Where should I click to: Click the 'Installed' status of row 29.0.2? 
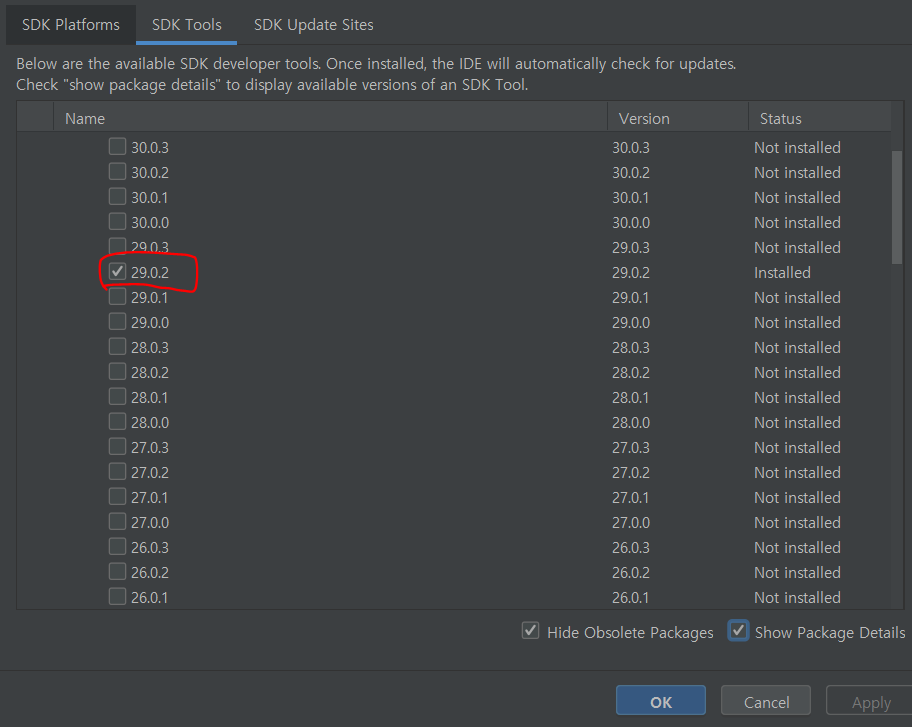click(x=782, y=273)
